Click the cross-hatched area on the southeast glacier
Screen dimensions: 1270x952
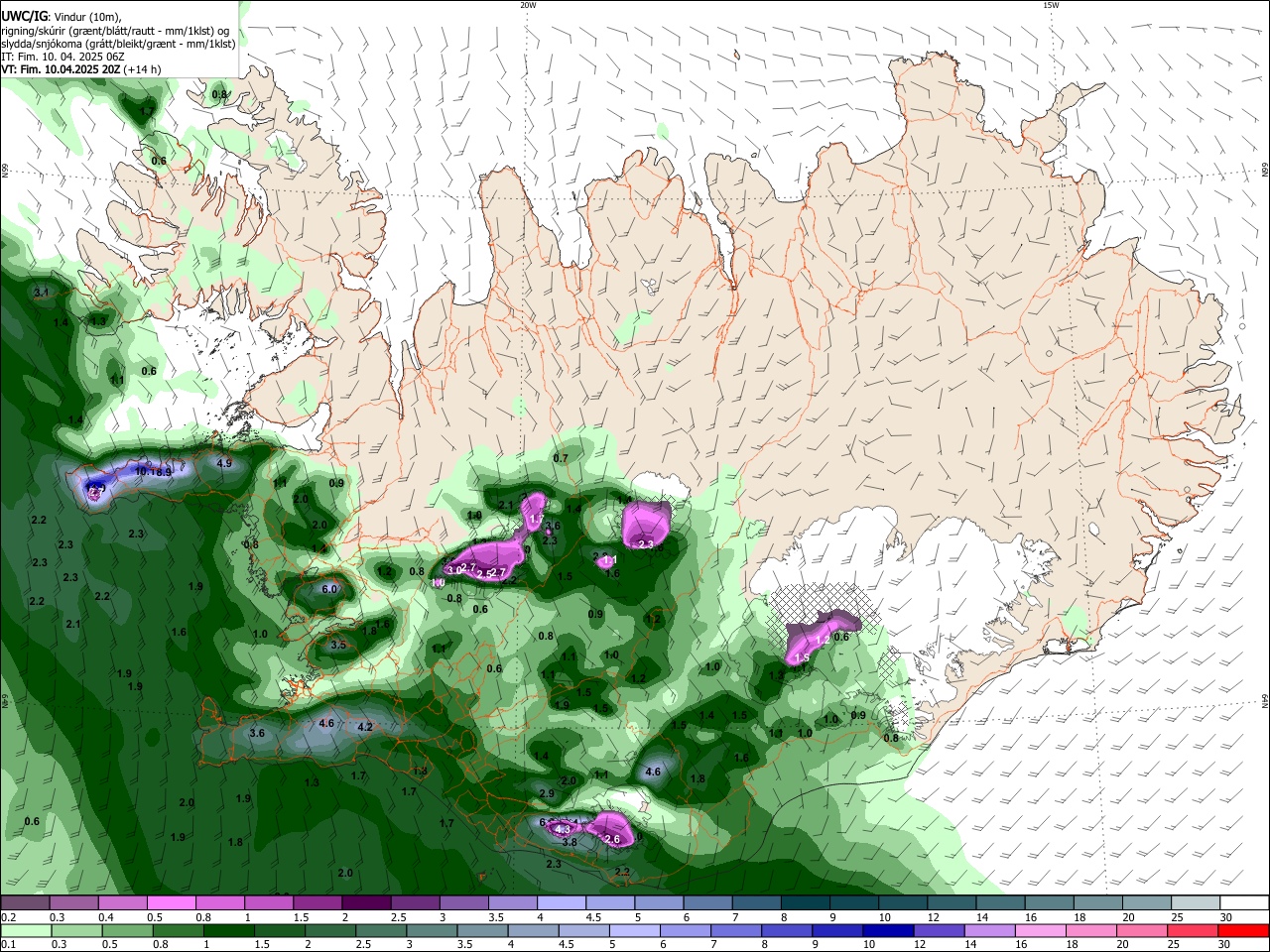pos(824,603)
